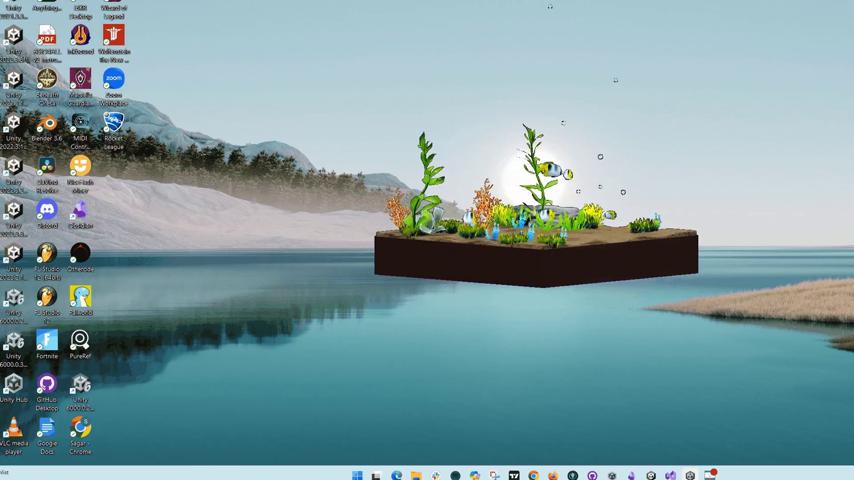Select the Palworld desktop icon

tap(80, 297)
